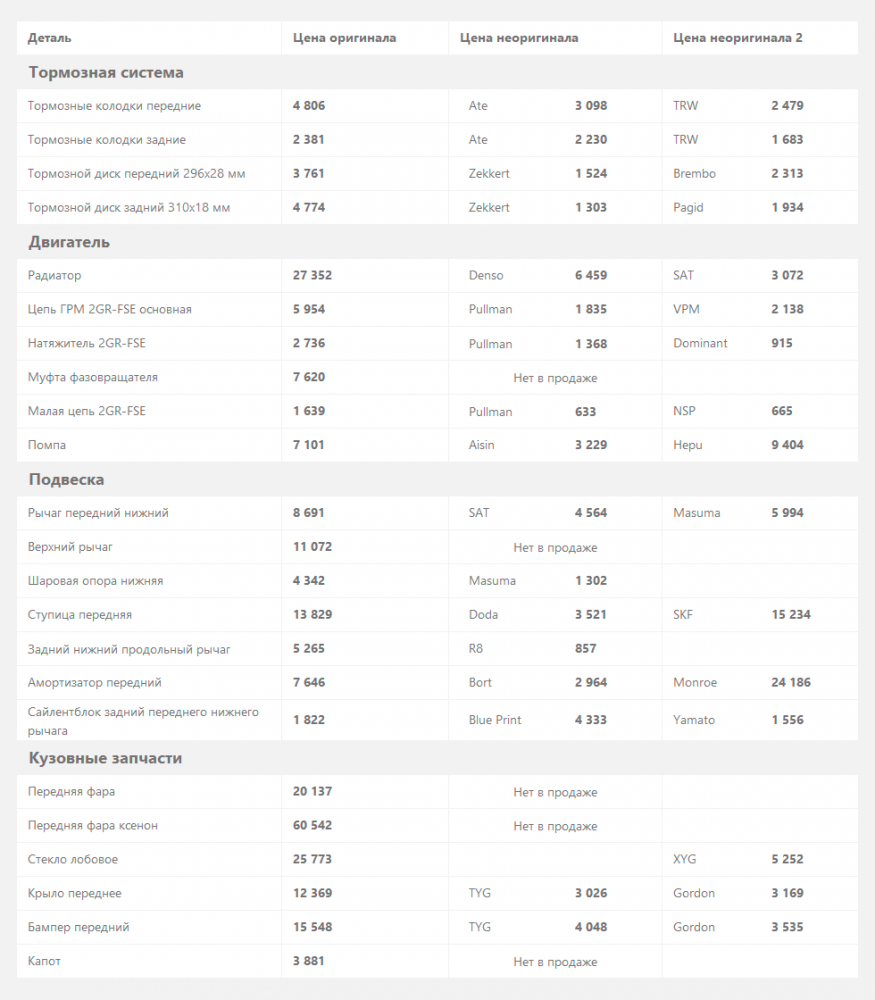Select the Denso brand in the radiator row

(486, 275)
